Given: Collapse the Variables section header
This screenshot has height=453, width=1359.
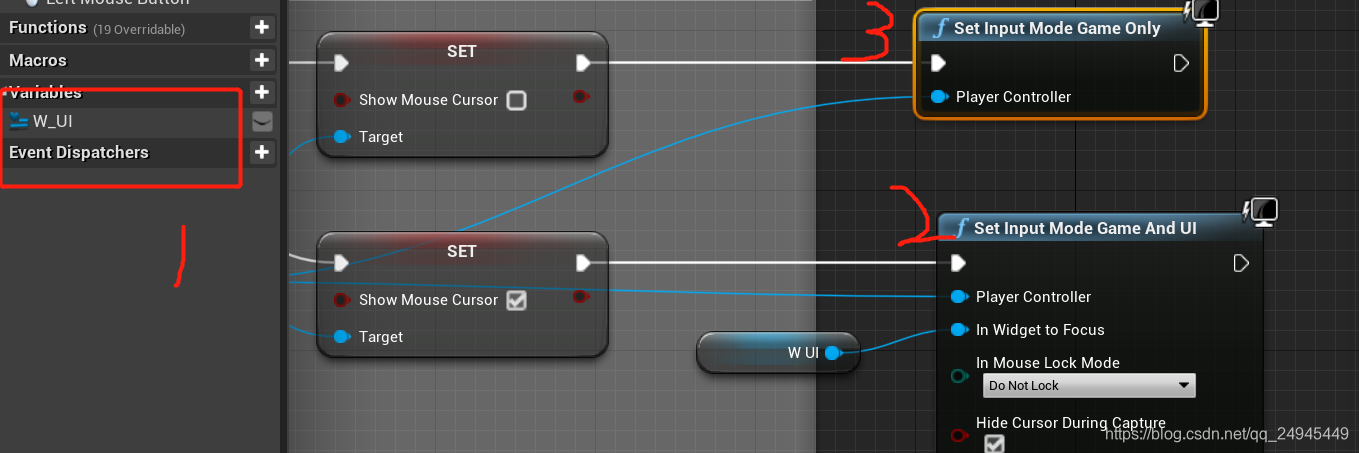Looking at the screenshot, I should click(x=45, y=92).
